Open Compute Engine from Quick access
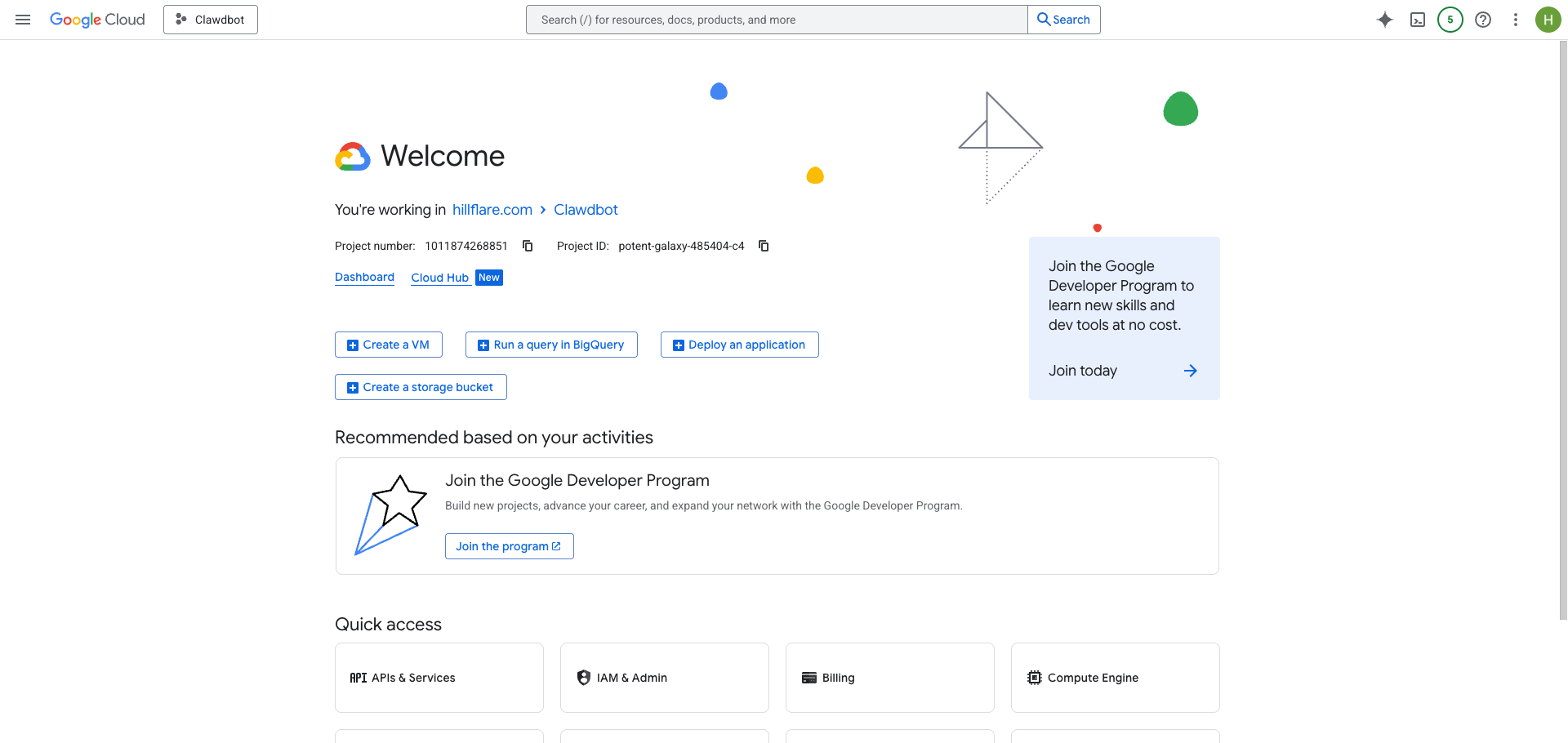The height and width of the screenshot is (743, 1568). coord(1115,678)
